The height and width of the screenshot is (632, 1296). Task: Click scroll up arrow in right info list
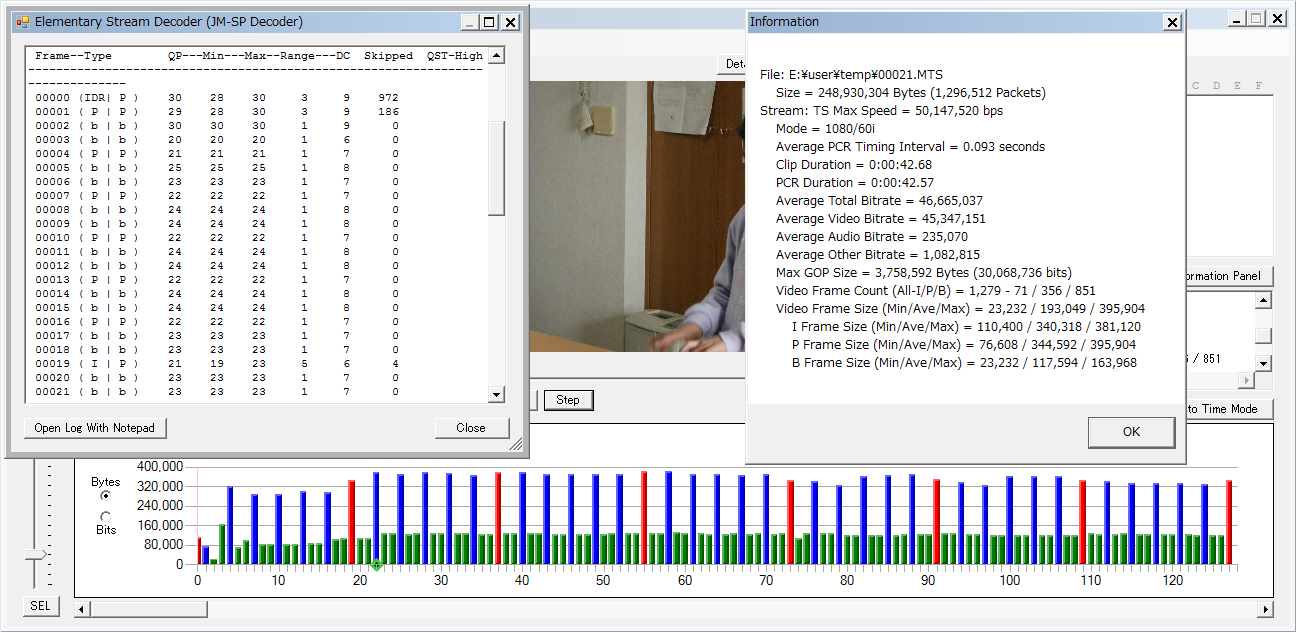point(1264,301)
